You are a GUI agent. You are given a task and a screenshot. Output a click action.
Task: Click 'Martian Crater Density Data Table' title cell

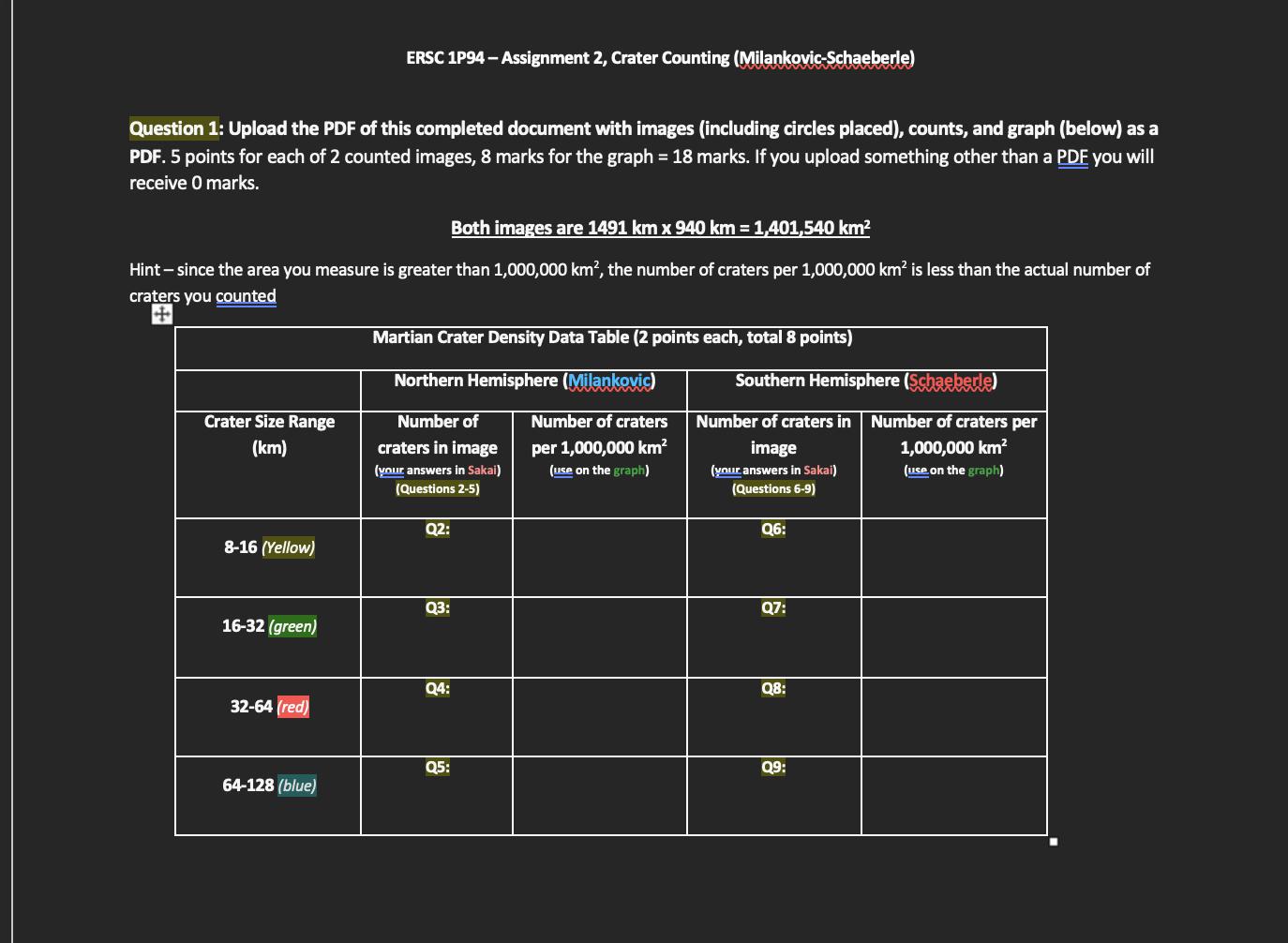tap(611, 348)
